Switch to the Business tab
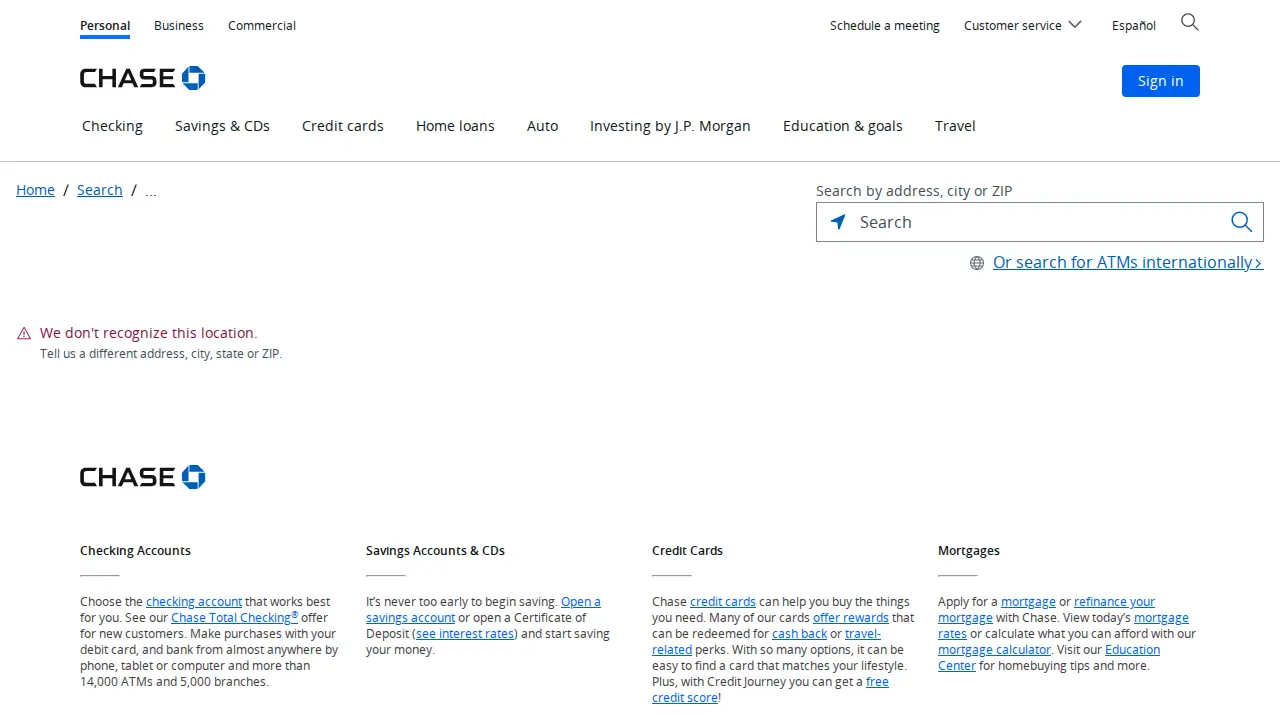Screen dimensions: 1280x720 click(179, 26)
